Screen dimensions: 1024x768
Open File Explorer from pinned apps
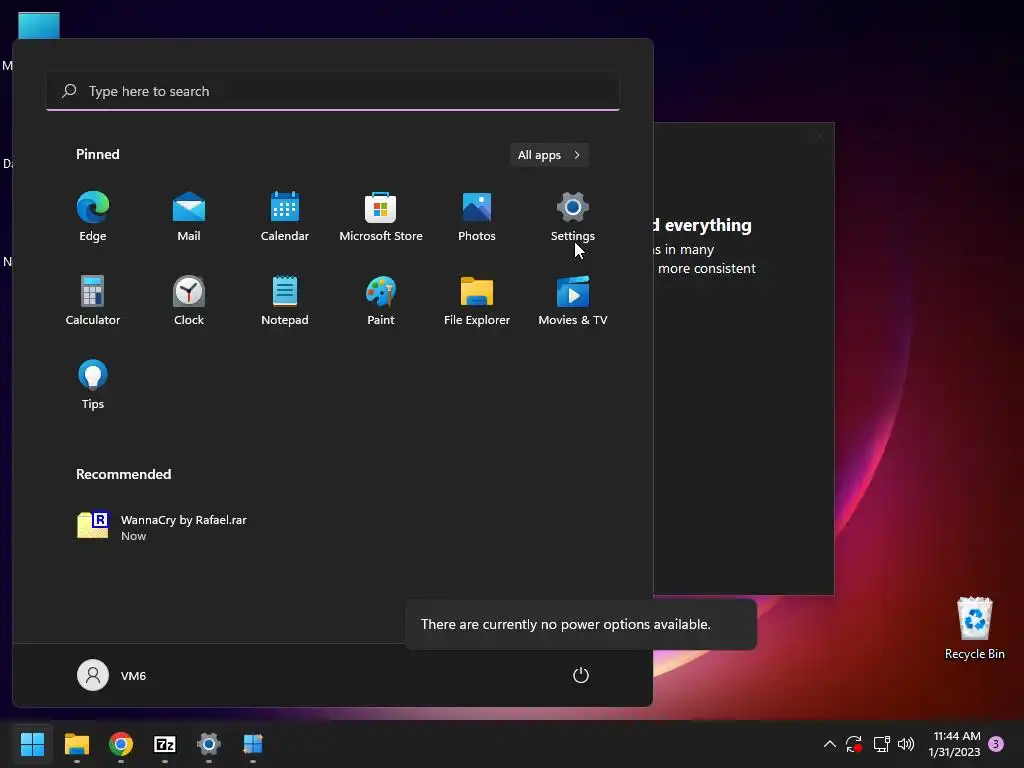(477, 300)
